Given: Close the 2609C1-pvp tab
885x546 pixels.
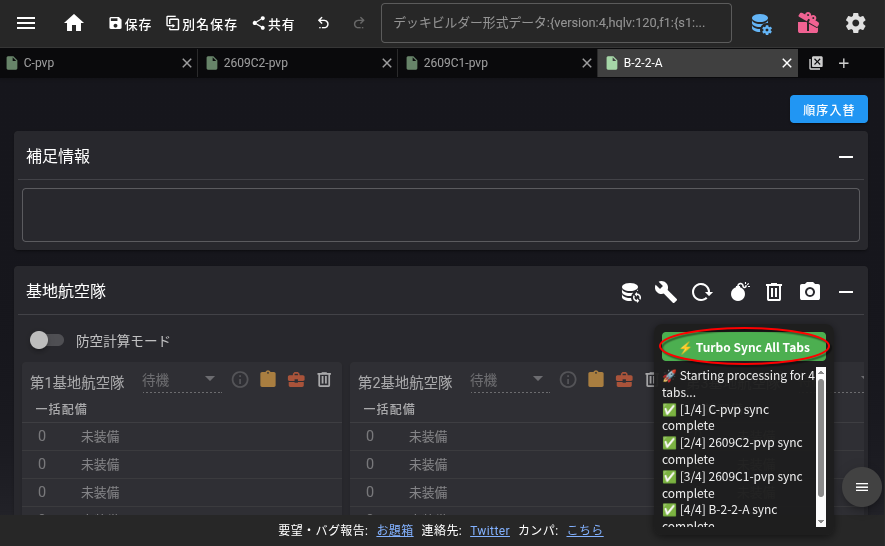Looking at the screenshot, I should pyautogui.click(x=587, y=63).
